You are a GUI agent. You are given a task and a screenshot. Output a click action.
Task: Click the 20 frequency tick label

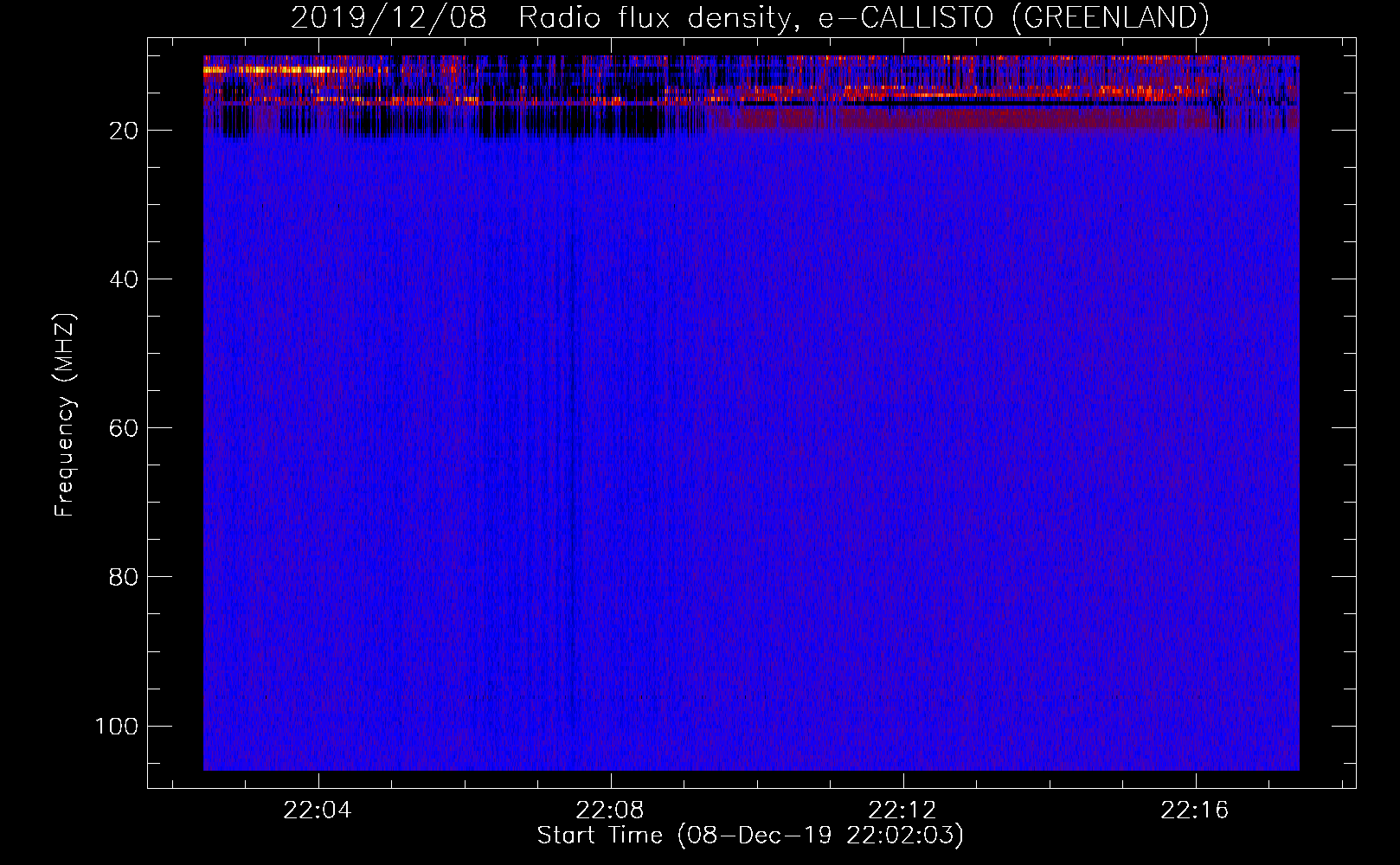[124, 131]
